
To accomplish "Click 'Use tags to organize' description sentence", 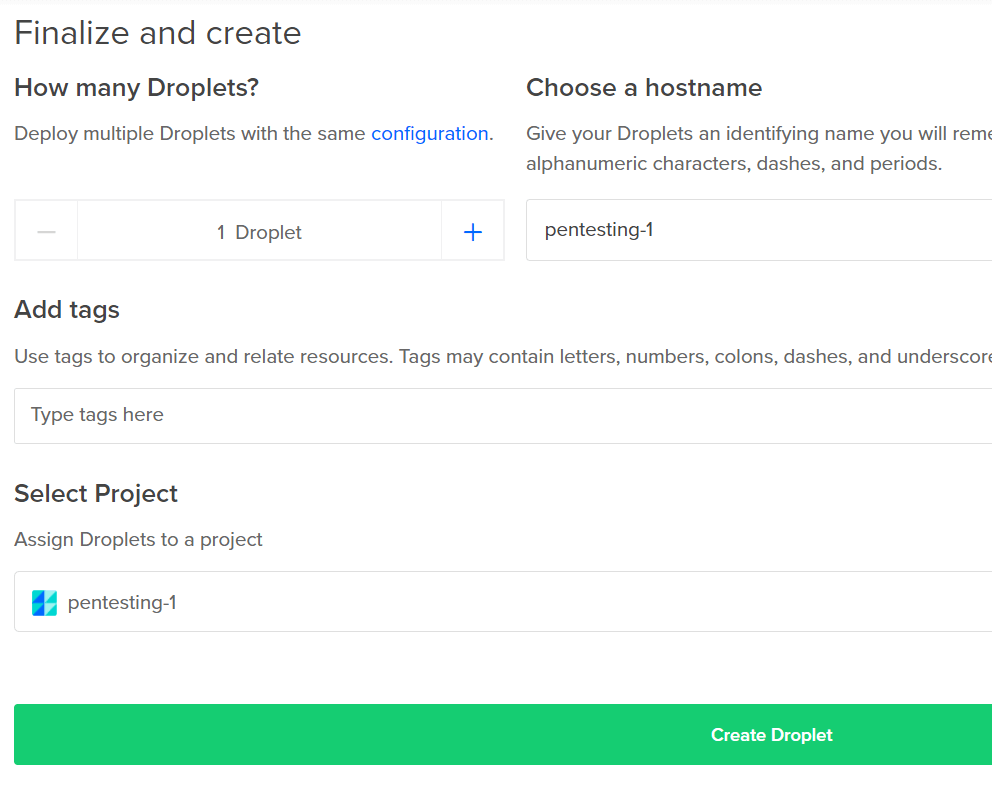I will click(x=204, y=357).
